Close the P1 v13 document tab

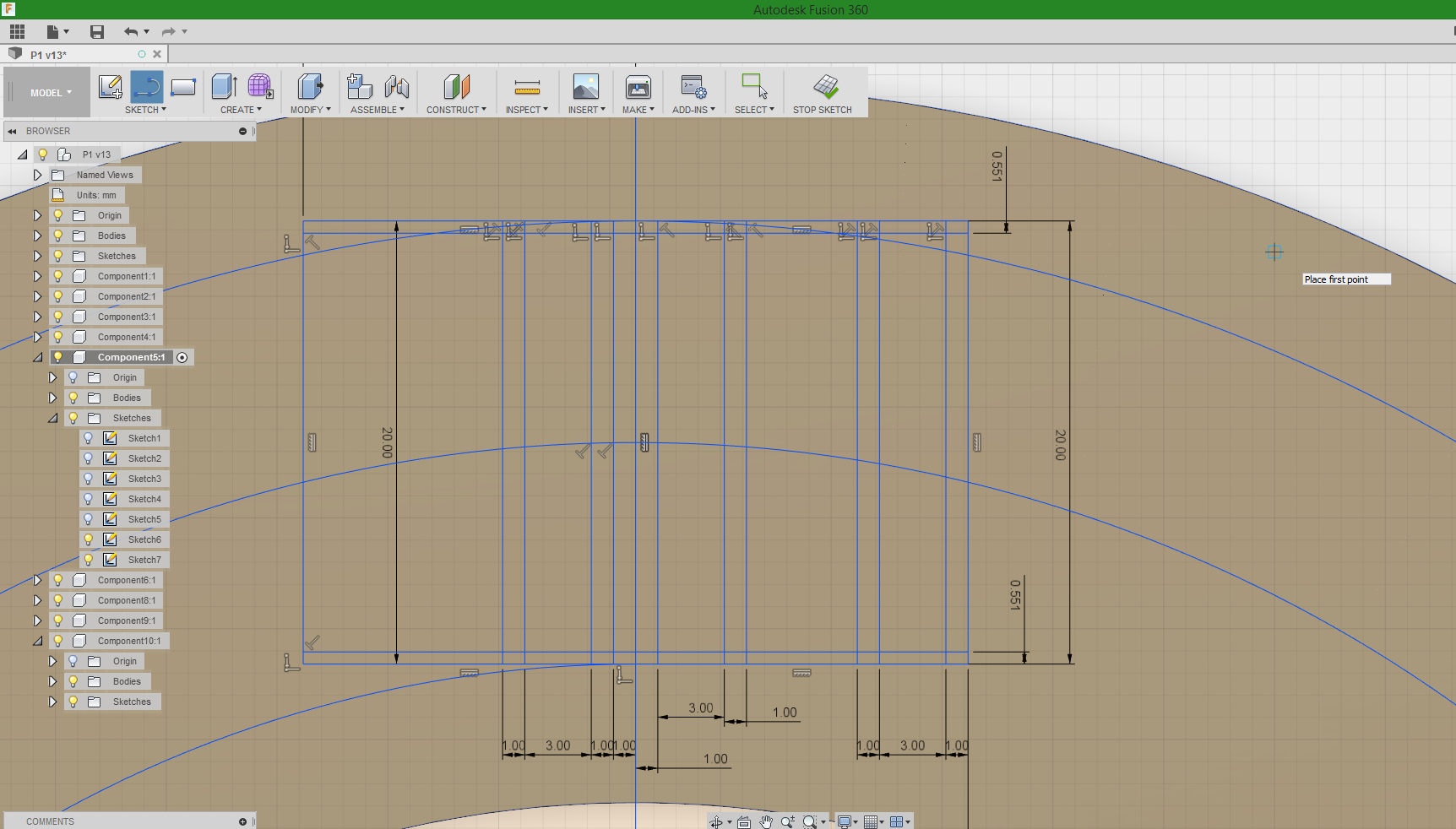157,54
